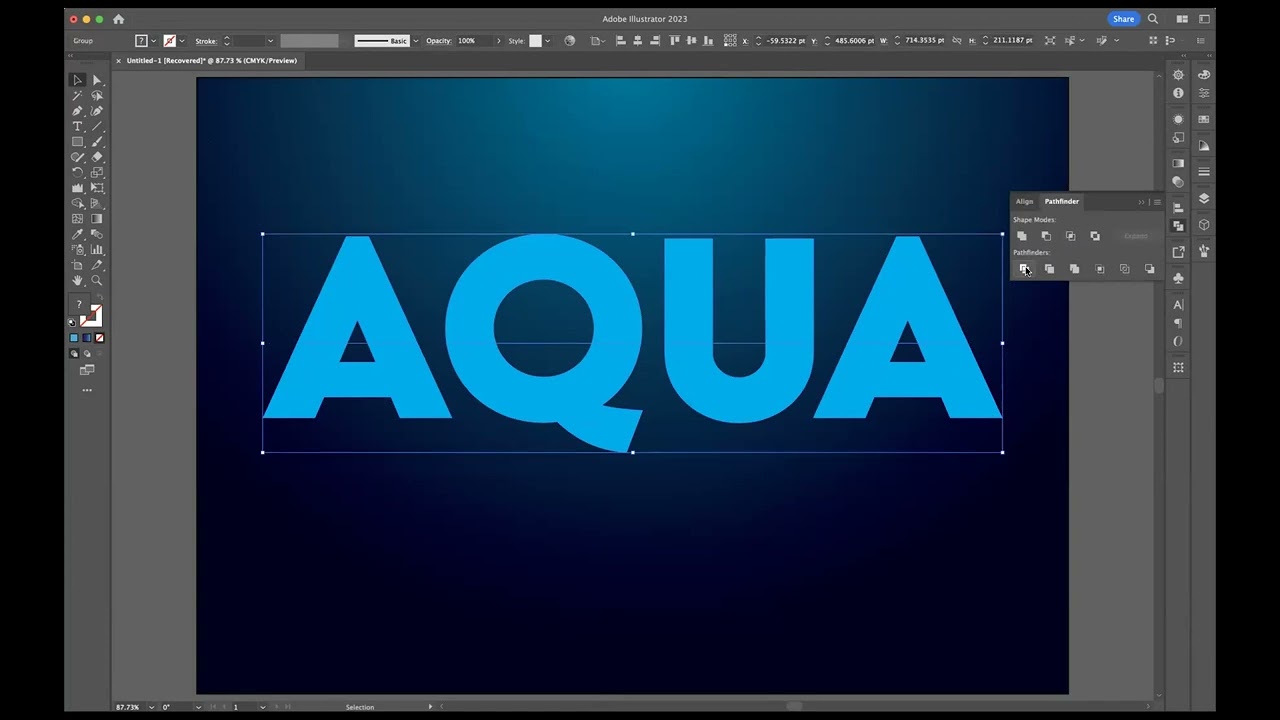Set the fill to None in toolbox
This screenshot has width=1280, height=720.
coord(99,338)
